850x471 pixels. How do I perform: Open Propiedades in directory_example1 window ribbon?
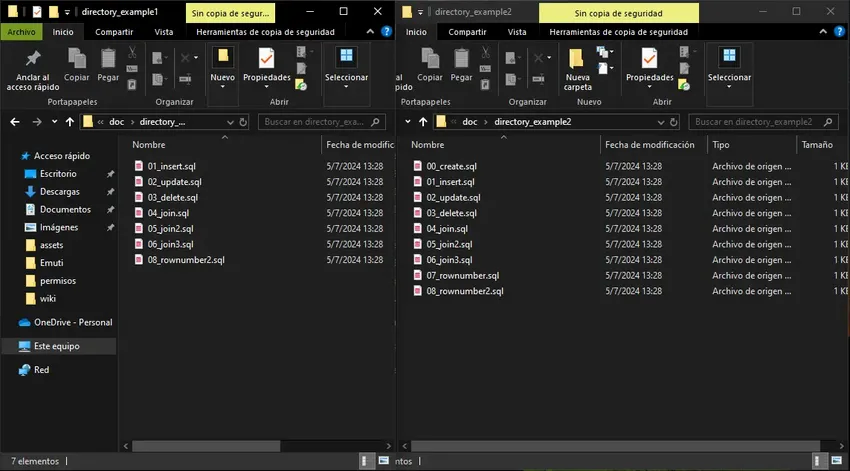(266, 60)
